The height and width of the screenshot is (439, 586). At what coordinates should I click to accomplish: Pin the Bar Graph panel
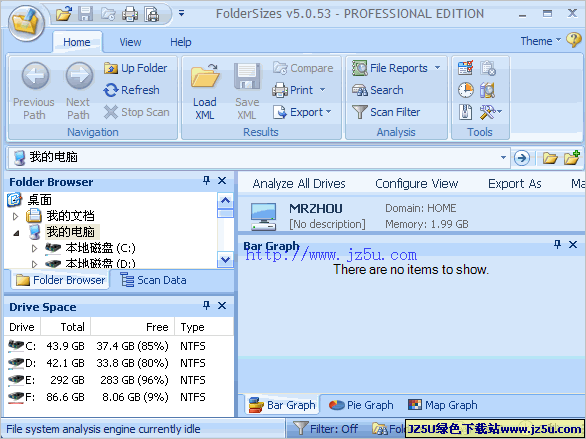557,244
